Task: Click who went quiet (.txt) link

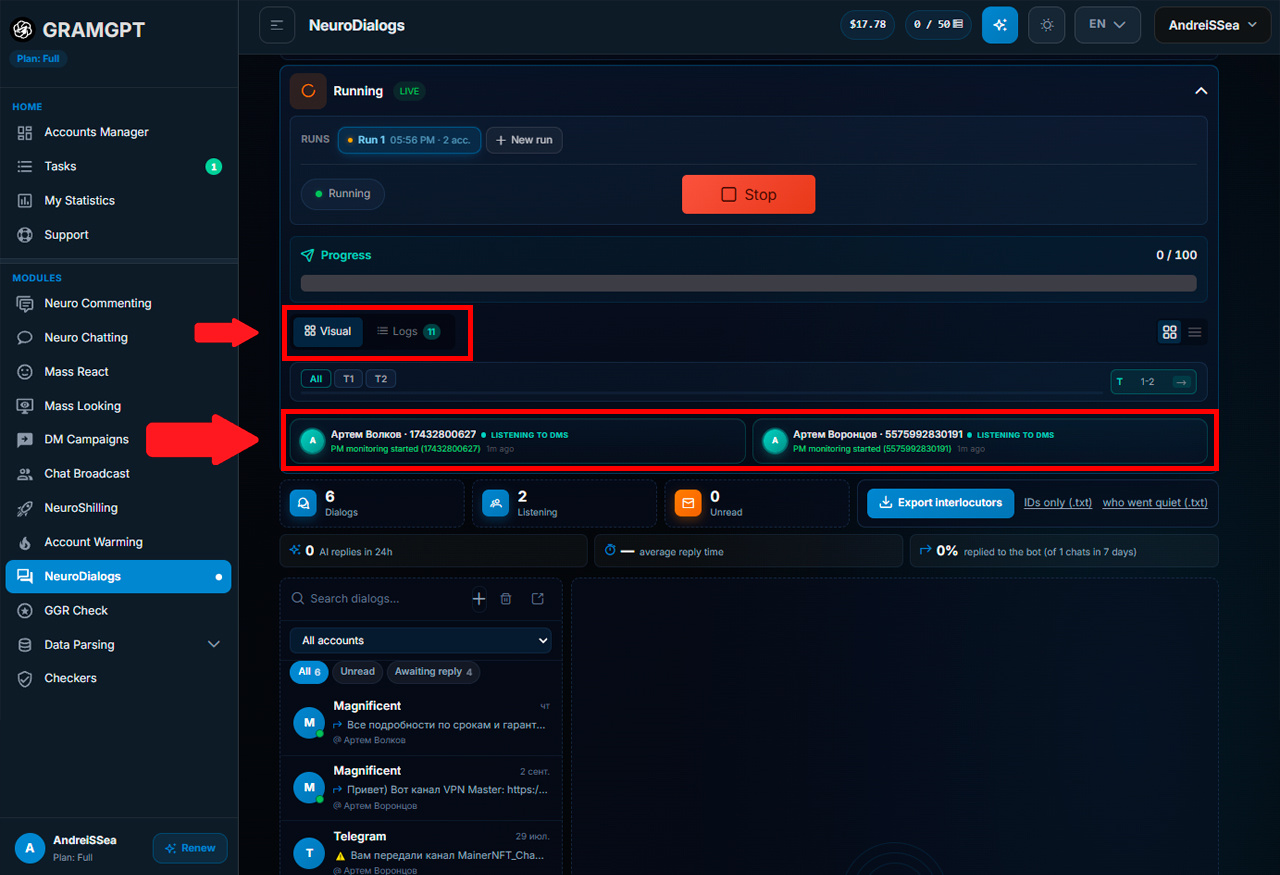Action: tap(1155, 503)
